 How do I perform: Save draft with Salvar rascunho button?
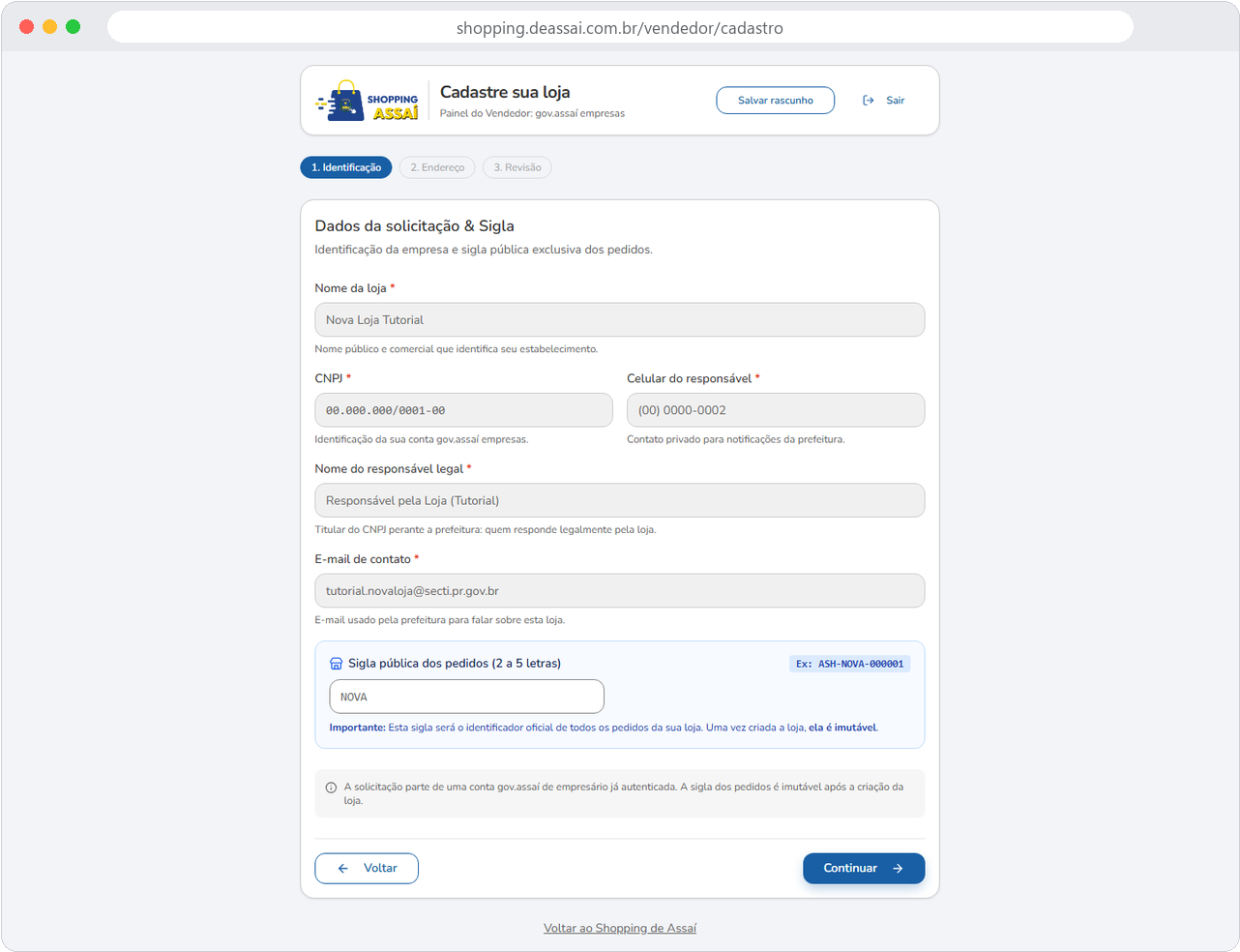(x=776, y=101)
